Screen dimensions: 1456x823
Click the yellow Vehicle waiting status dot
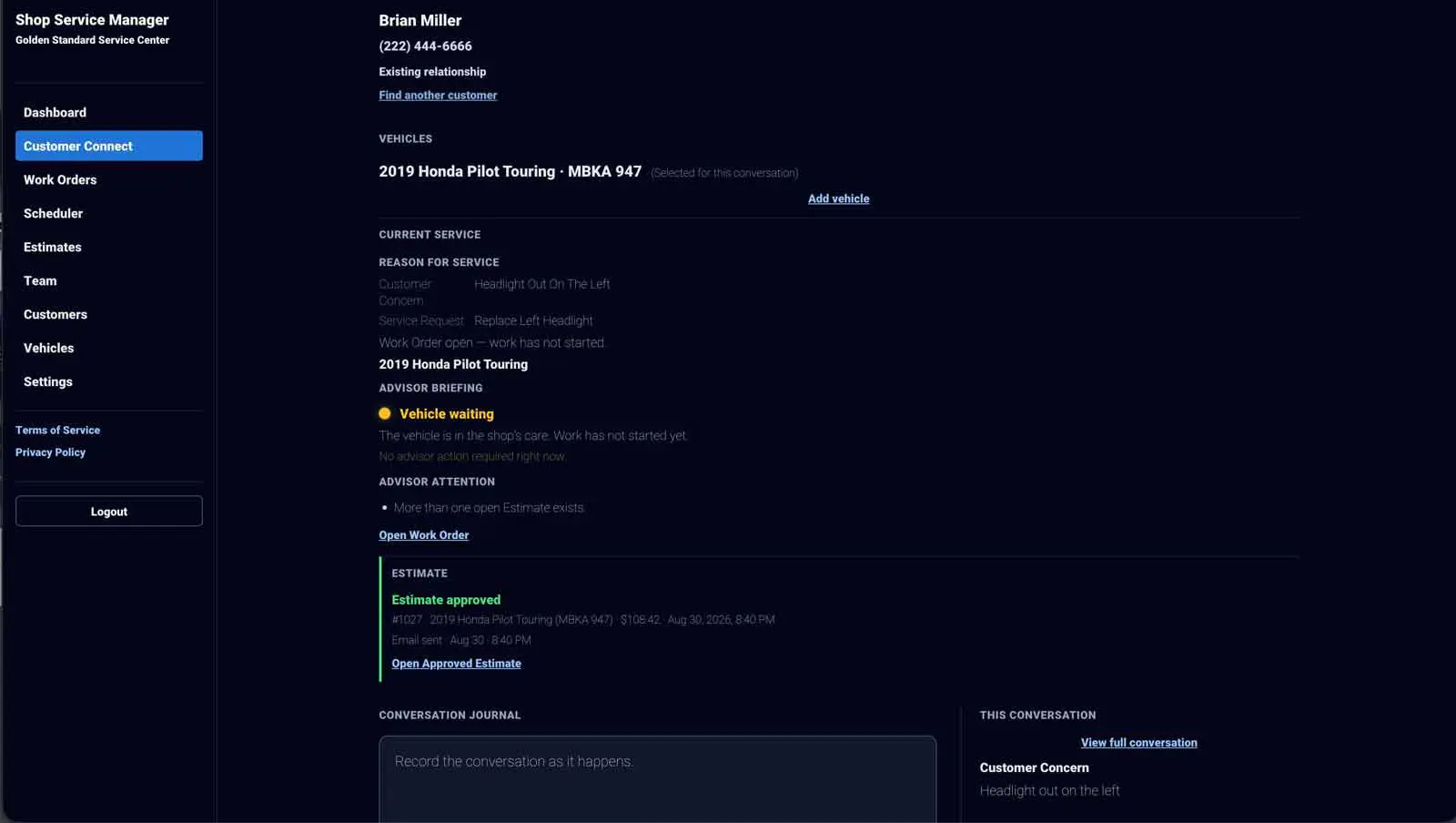click(x=385, y=413)
